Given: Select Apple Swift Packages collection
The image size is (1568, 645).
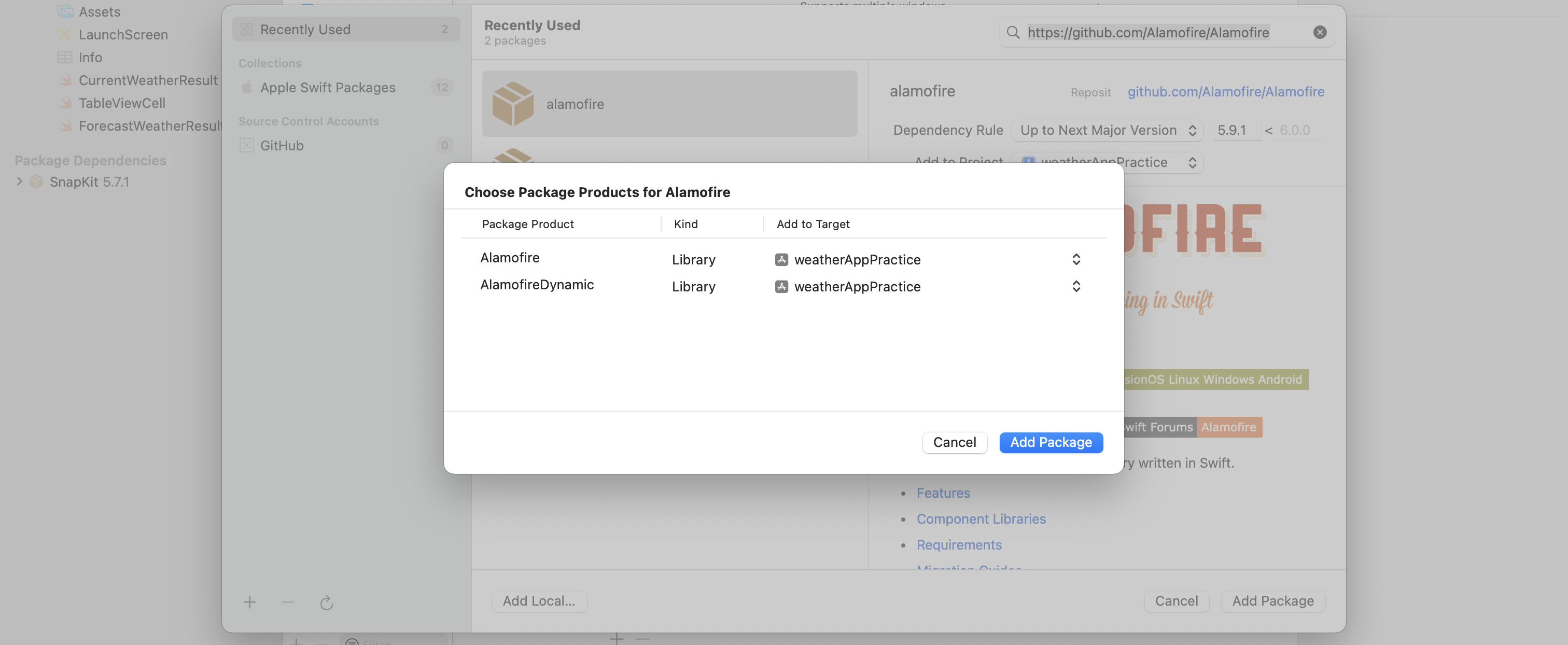Looking at the screenshot, I should [x=328, y=88].
